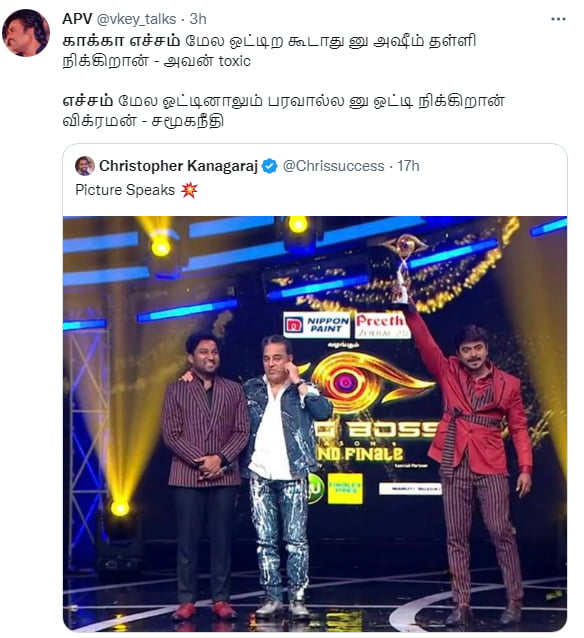The image size is (584, 638).
Task: Open Christopher Kanagaraj's small avatar
Action: (x=85, y=166)
